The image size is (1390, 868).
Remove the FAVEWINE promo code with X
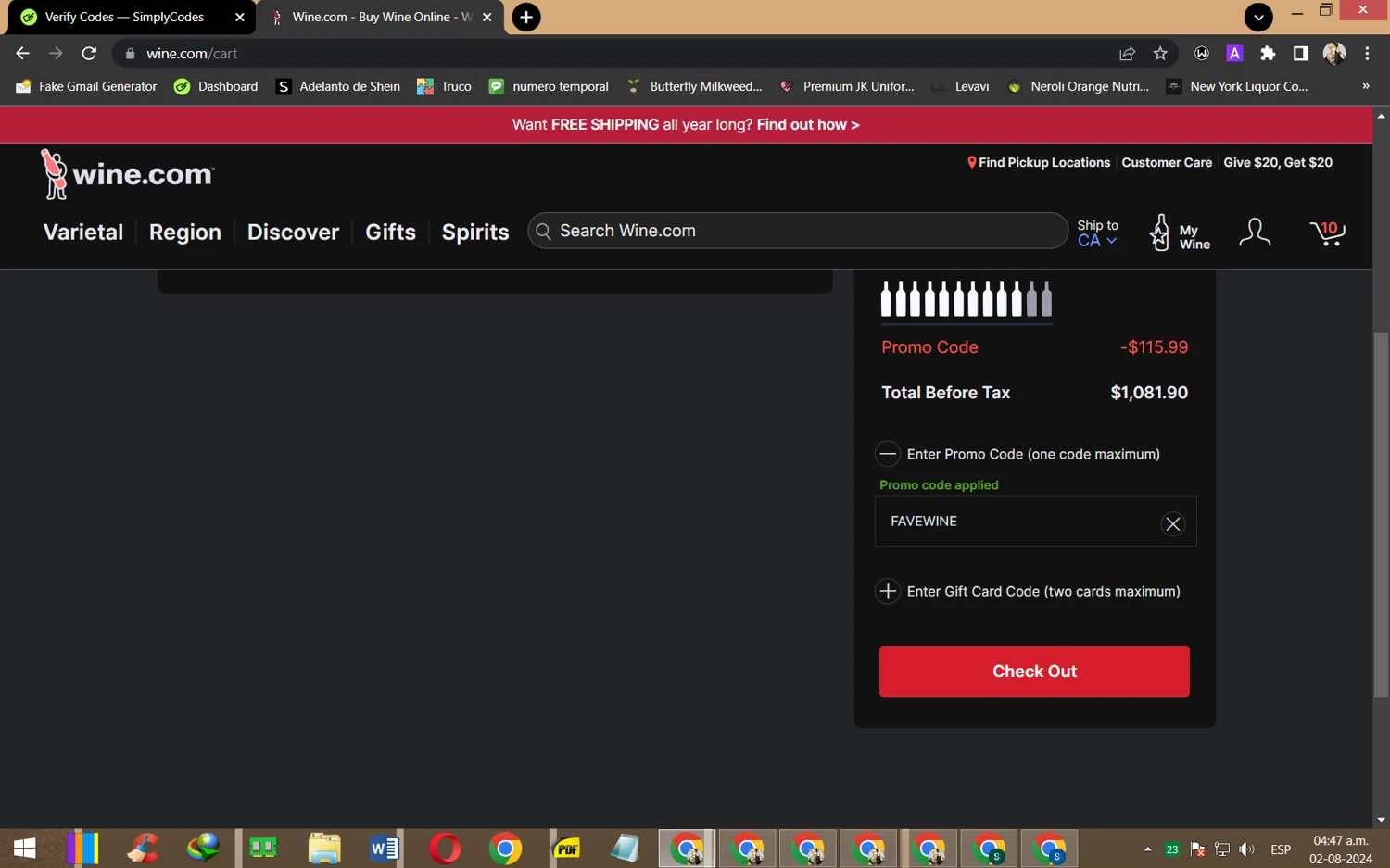[x=1172, y=524]
